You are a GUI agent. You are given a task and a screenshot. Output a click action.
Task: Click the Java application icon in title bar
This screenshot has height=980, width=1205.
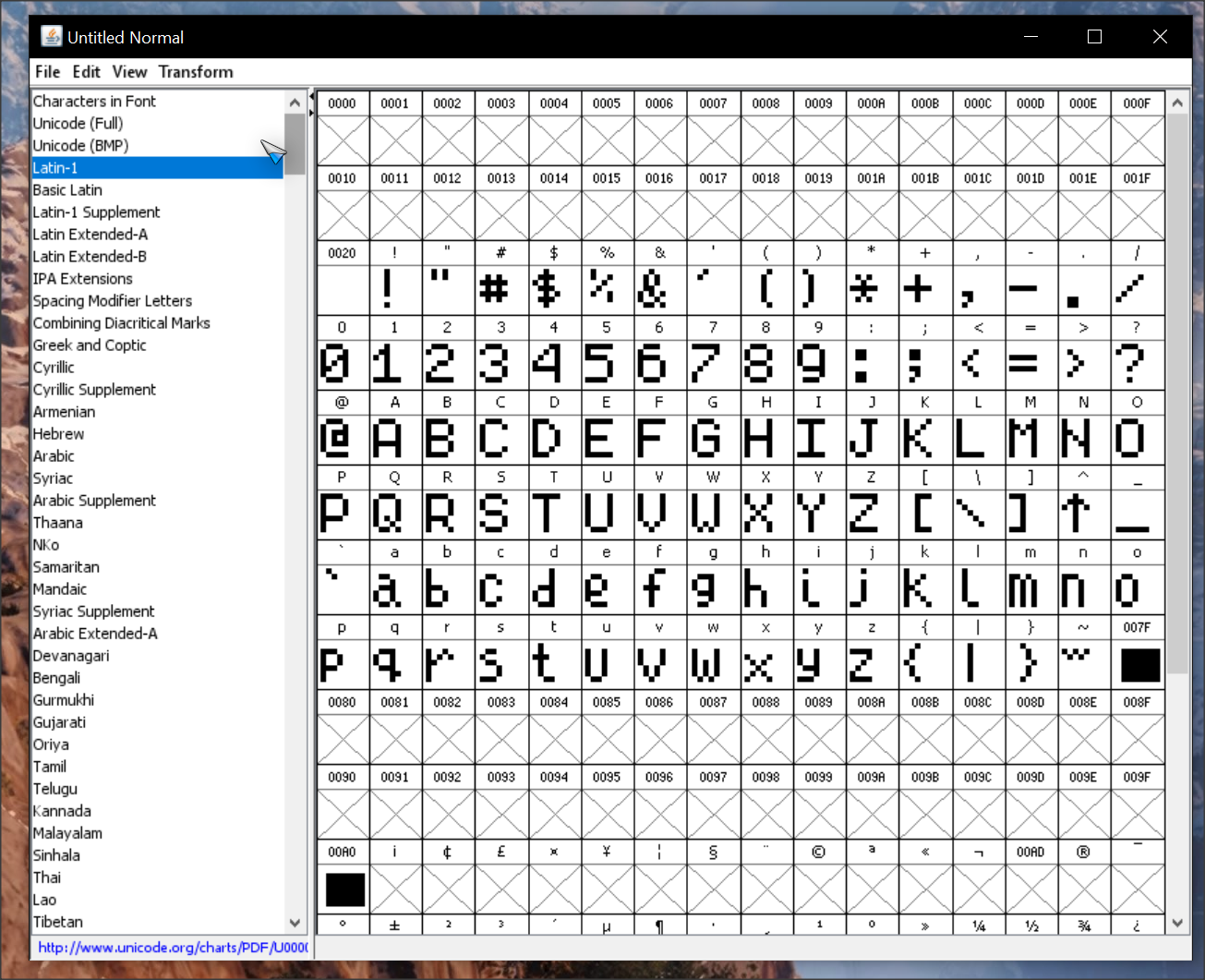[52, 37]
